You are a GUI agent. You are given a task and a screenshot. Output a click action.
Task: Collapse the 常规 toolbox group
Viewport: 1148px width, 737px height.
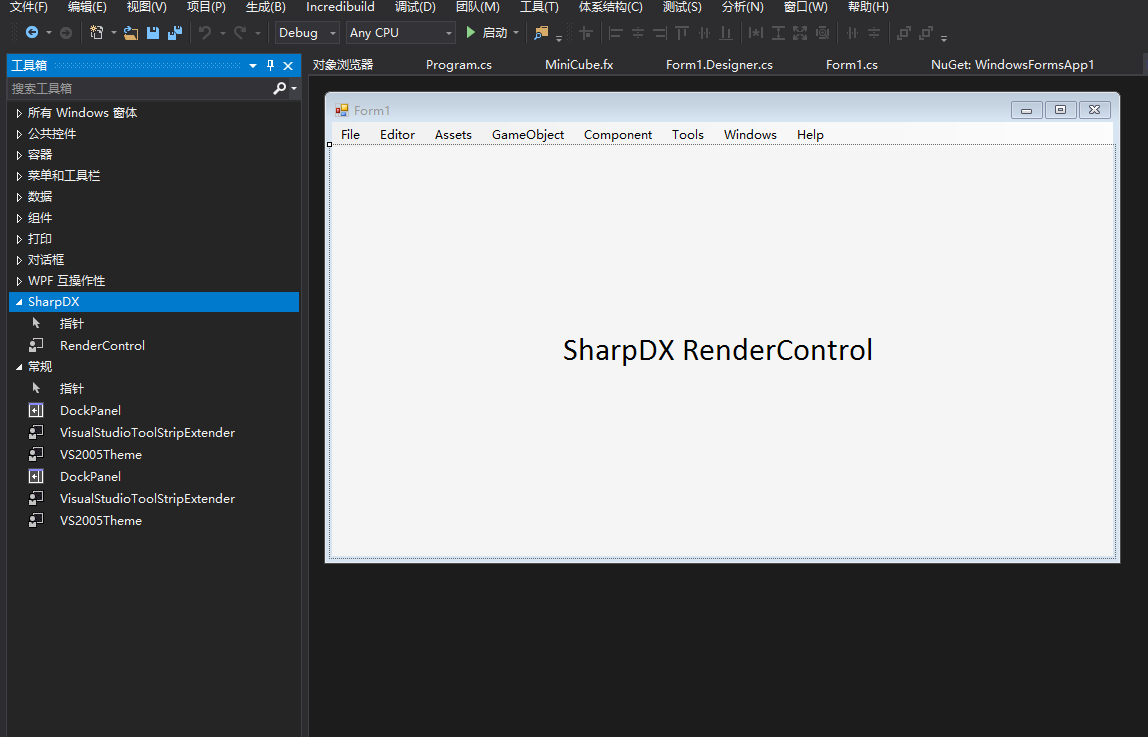(19, 367)
